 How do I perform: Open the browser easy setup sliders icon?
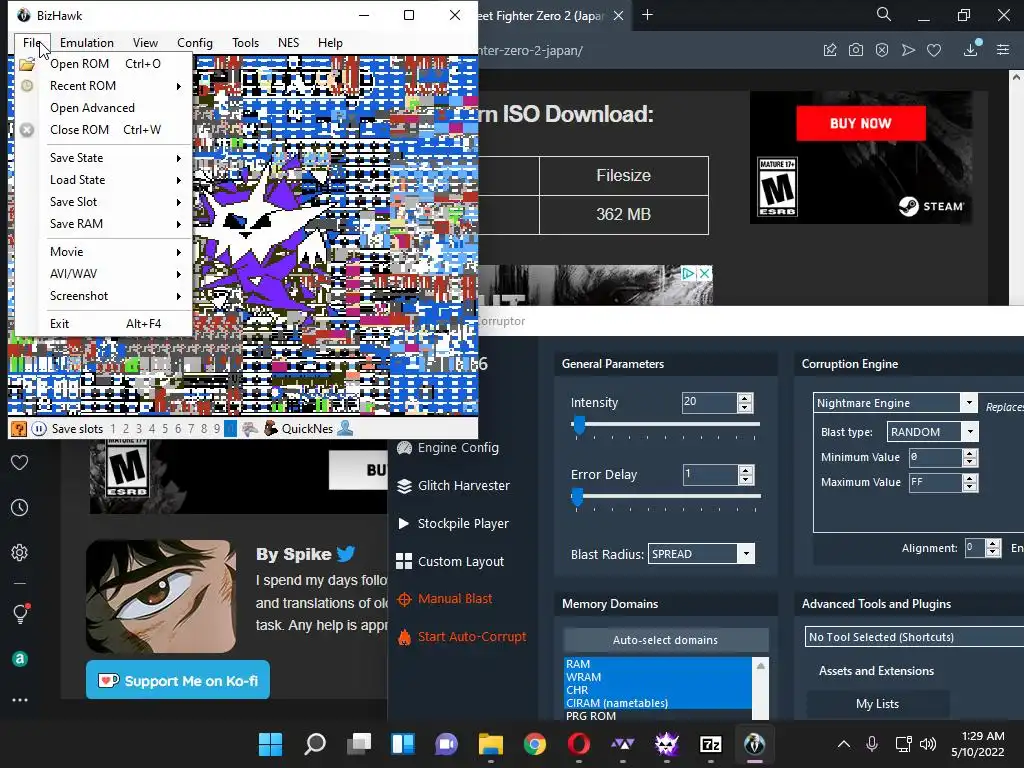pyautogui.click(x=1003, y=50)
